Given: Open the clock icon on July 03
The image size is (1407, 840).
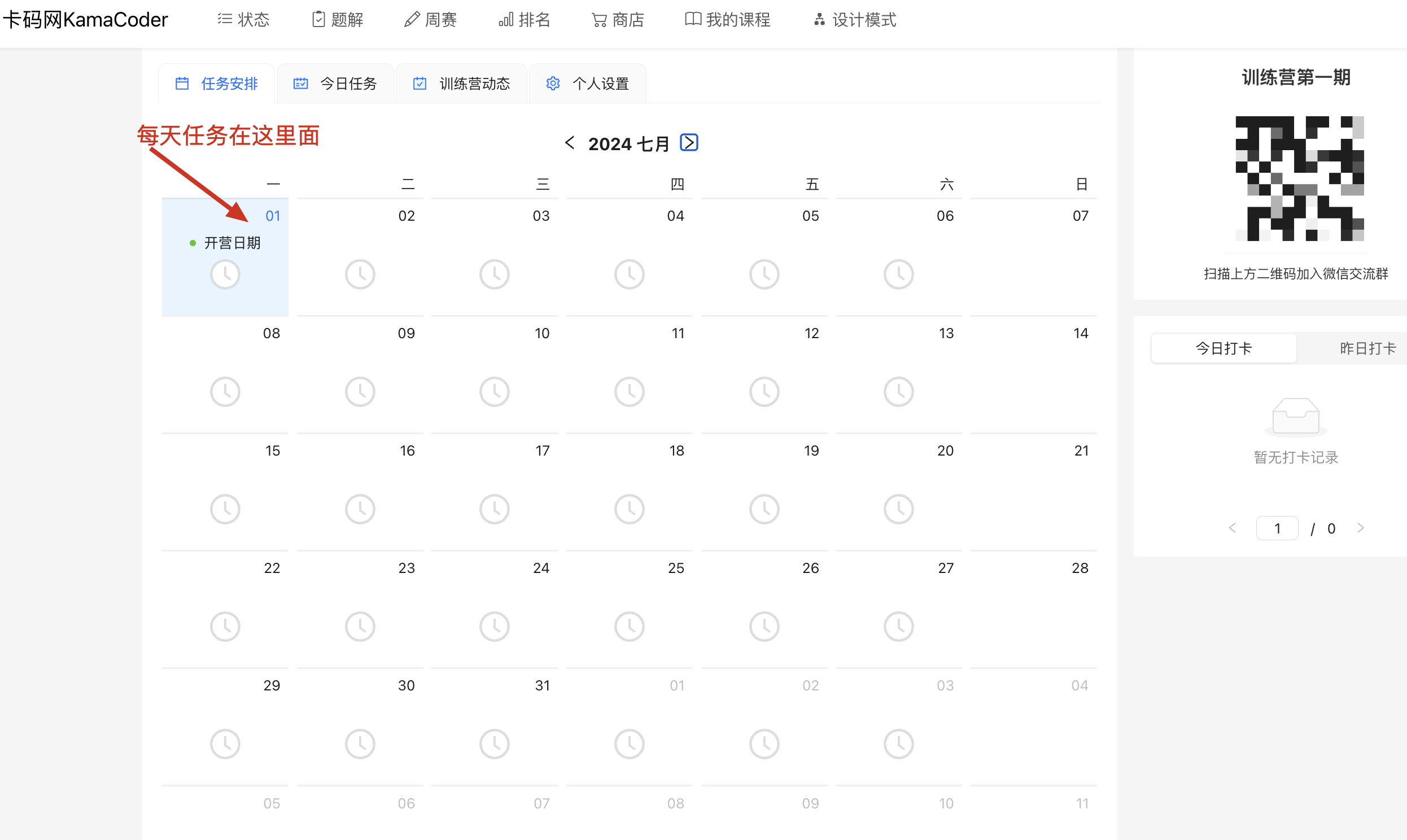Looking at the screenshot, I should [495, 274].
